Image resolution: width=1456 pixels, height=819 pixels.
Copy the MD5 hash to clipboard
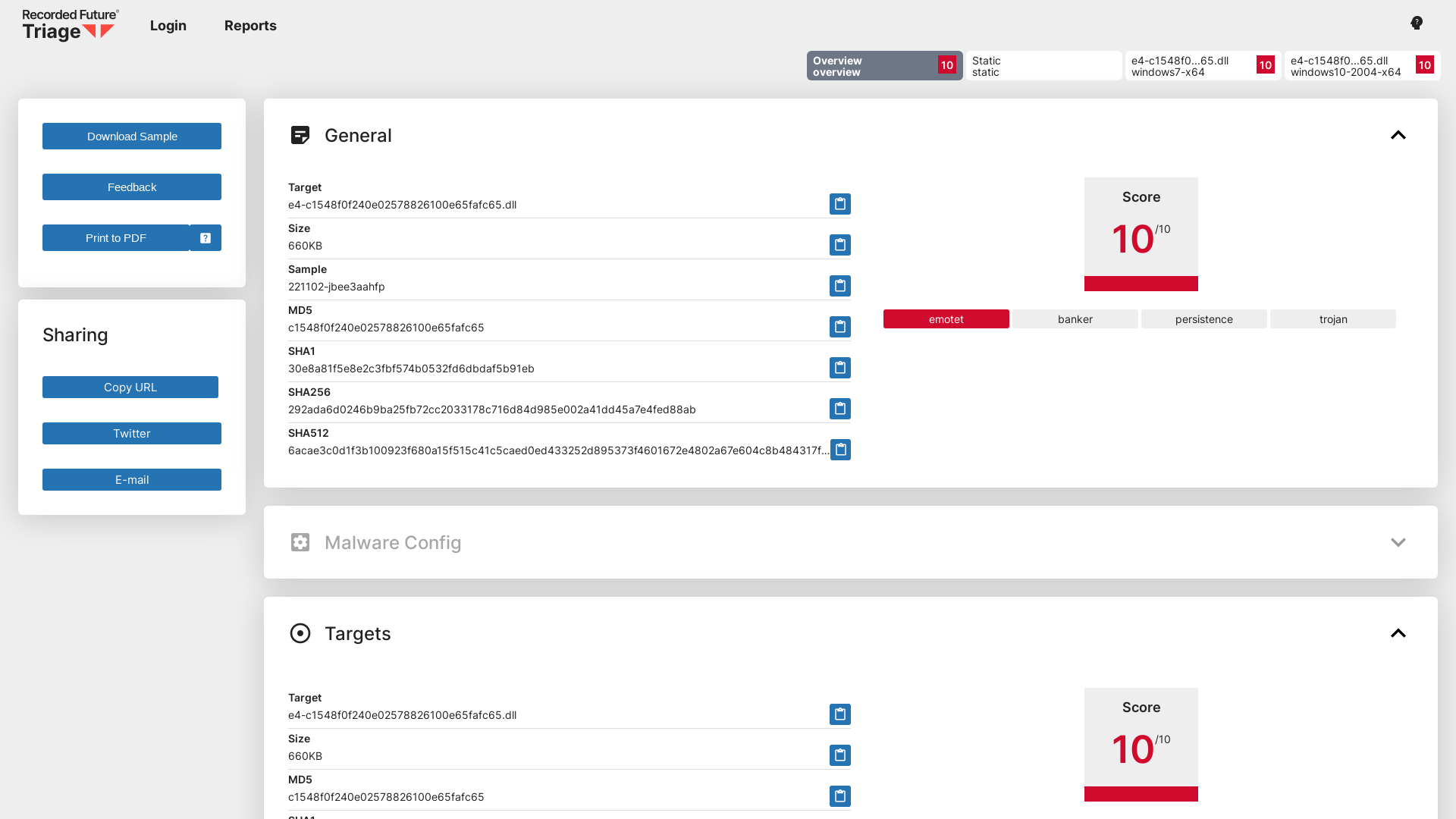[x=839, y=327]
